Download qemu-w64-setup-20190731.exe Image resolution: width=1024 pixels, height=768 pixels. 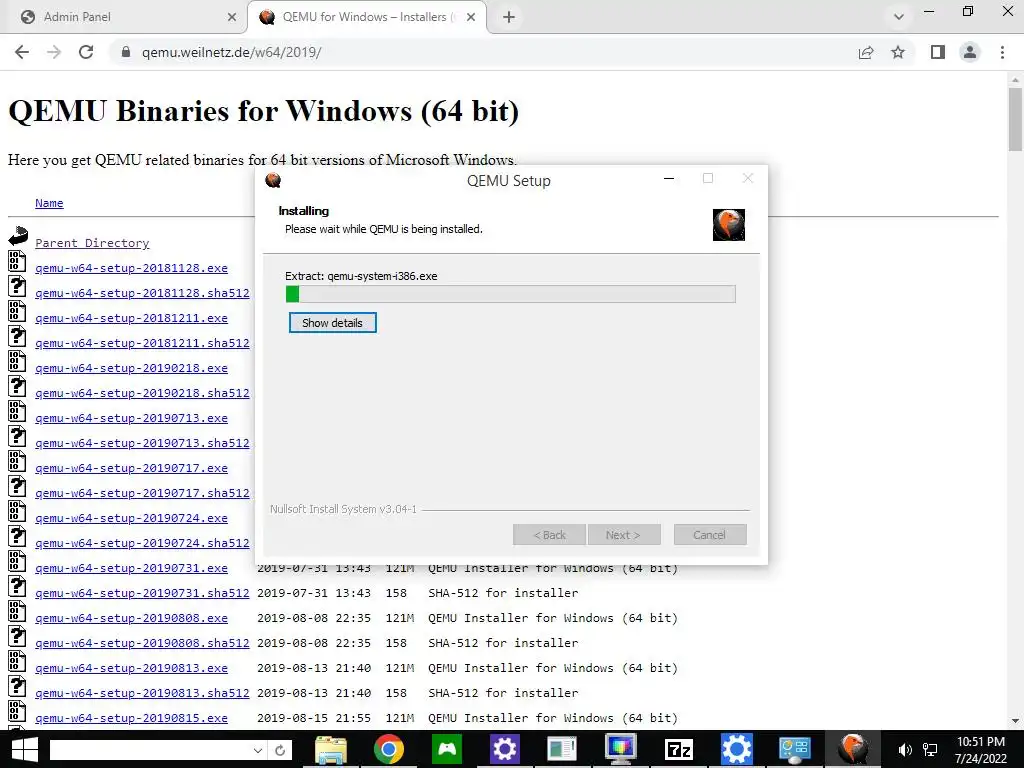tap(131, 568)
